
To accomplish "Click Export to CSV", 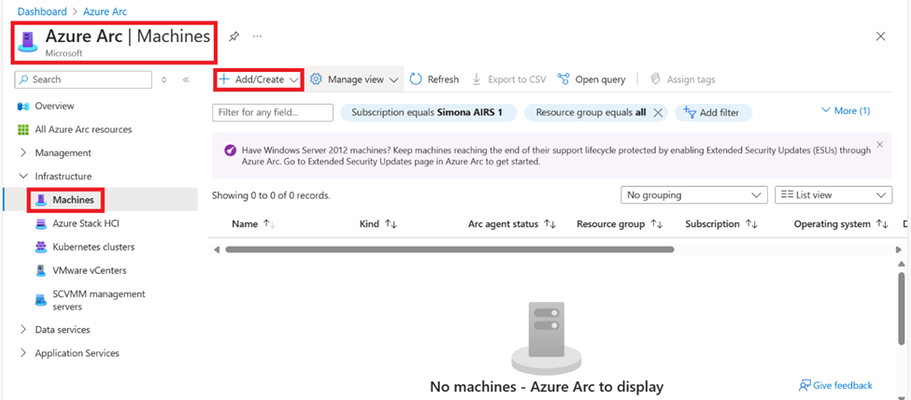I will point(509,80).
